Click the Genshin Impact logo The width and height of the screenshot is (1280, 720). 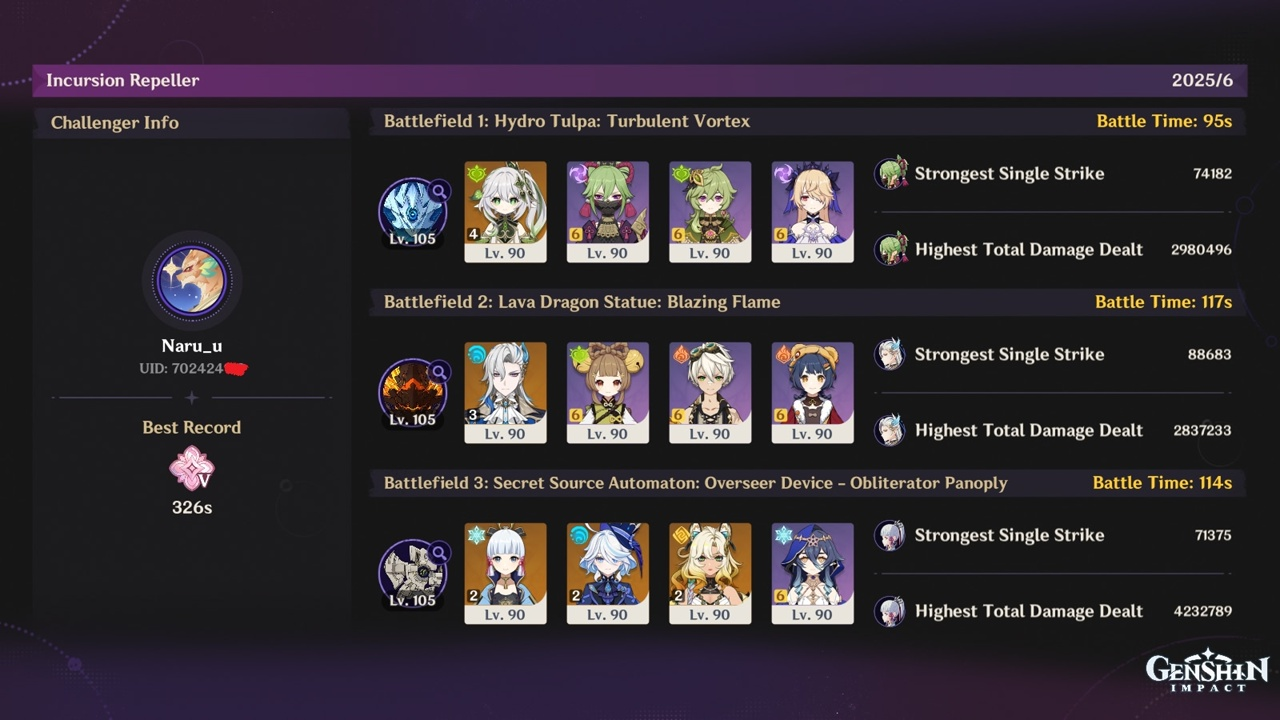1207,670
